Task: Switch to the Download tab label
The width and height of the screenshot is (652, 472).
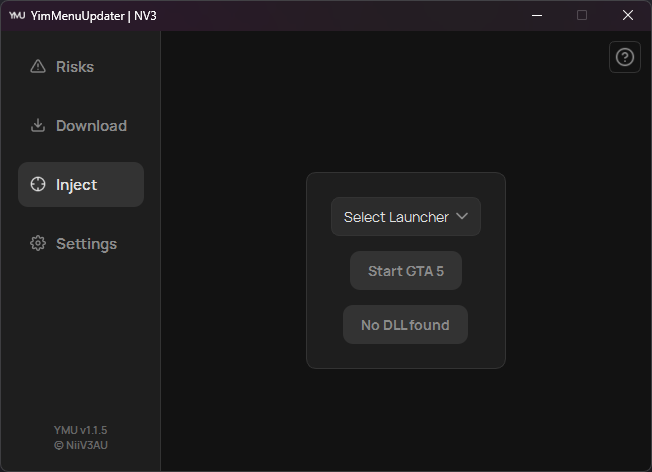Action: coord(91,126)
